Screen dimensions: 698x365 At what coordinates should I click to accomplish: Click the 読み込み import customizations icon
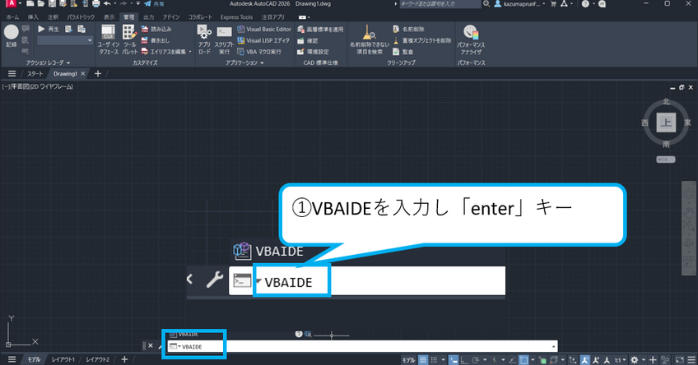156,29
